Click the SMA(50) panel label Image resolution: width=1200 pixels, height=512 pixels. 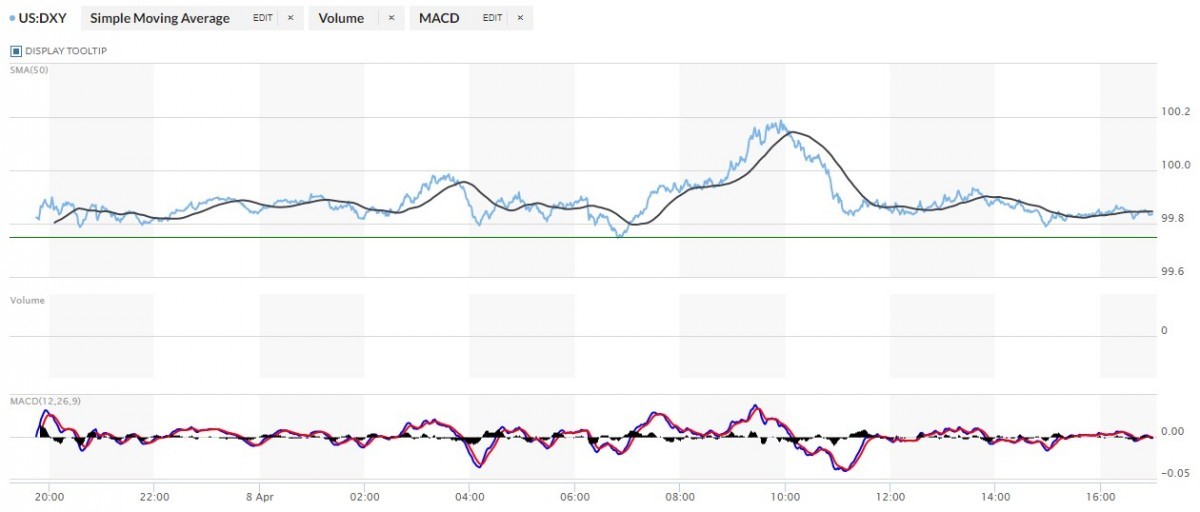[28, 69]
